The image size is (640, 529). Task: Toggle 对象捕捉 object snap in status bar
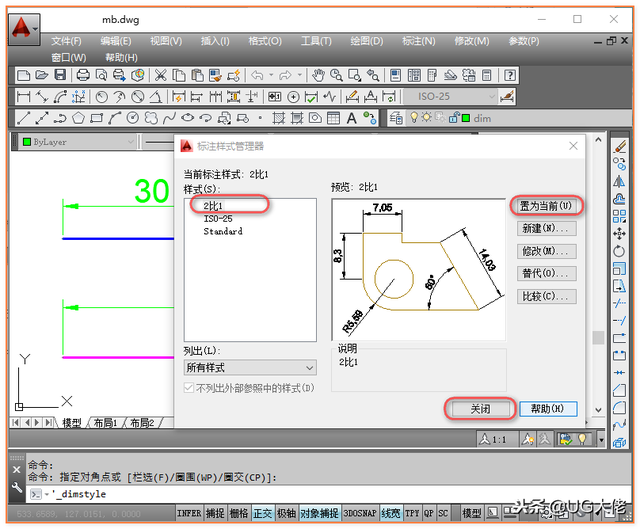coord(319,513)
